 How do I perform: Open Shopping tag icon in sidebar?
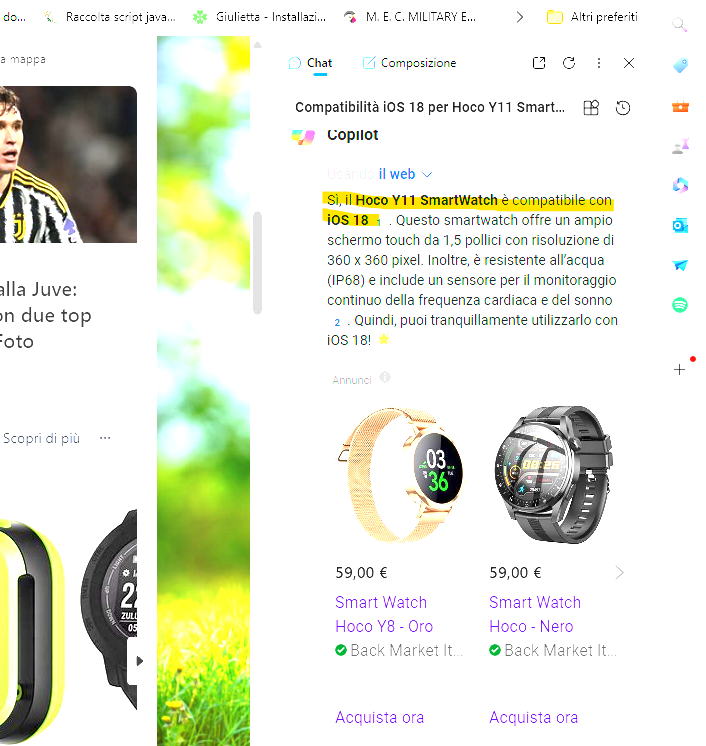[680, 66]
